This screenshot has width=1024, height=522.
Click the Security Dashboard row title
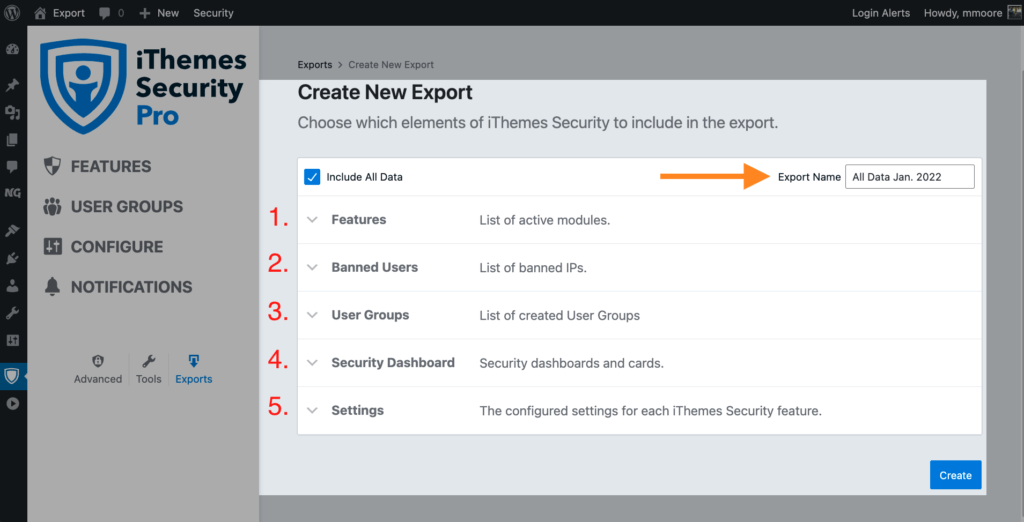click(392, 363)
